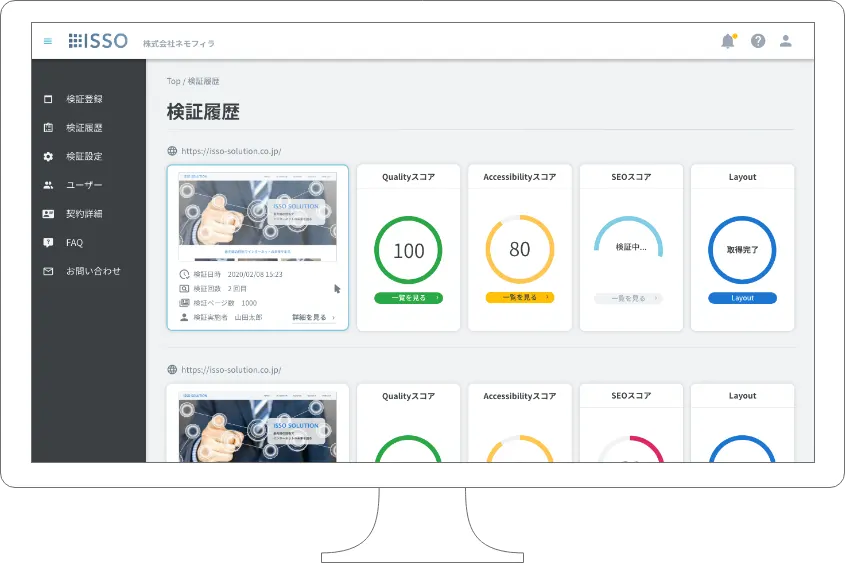Click the お問い合わせ envelope icon
Screen dimensions: 845x563
coord(48,272)
